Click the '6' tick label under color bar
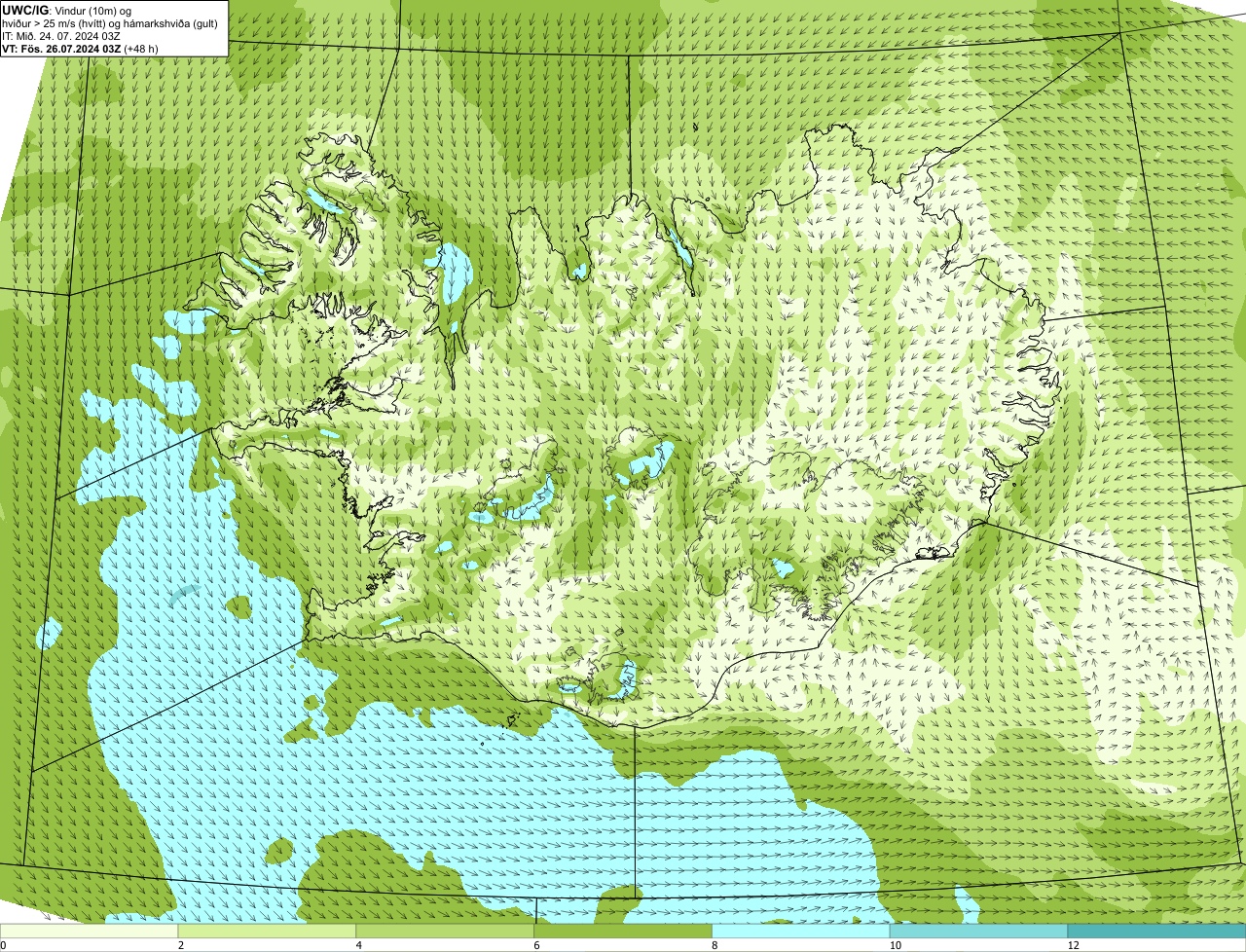 coord(536,945)
